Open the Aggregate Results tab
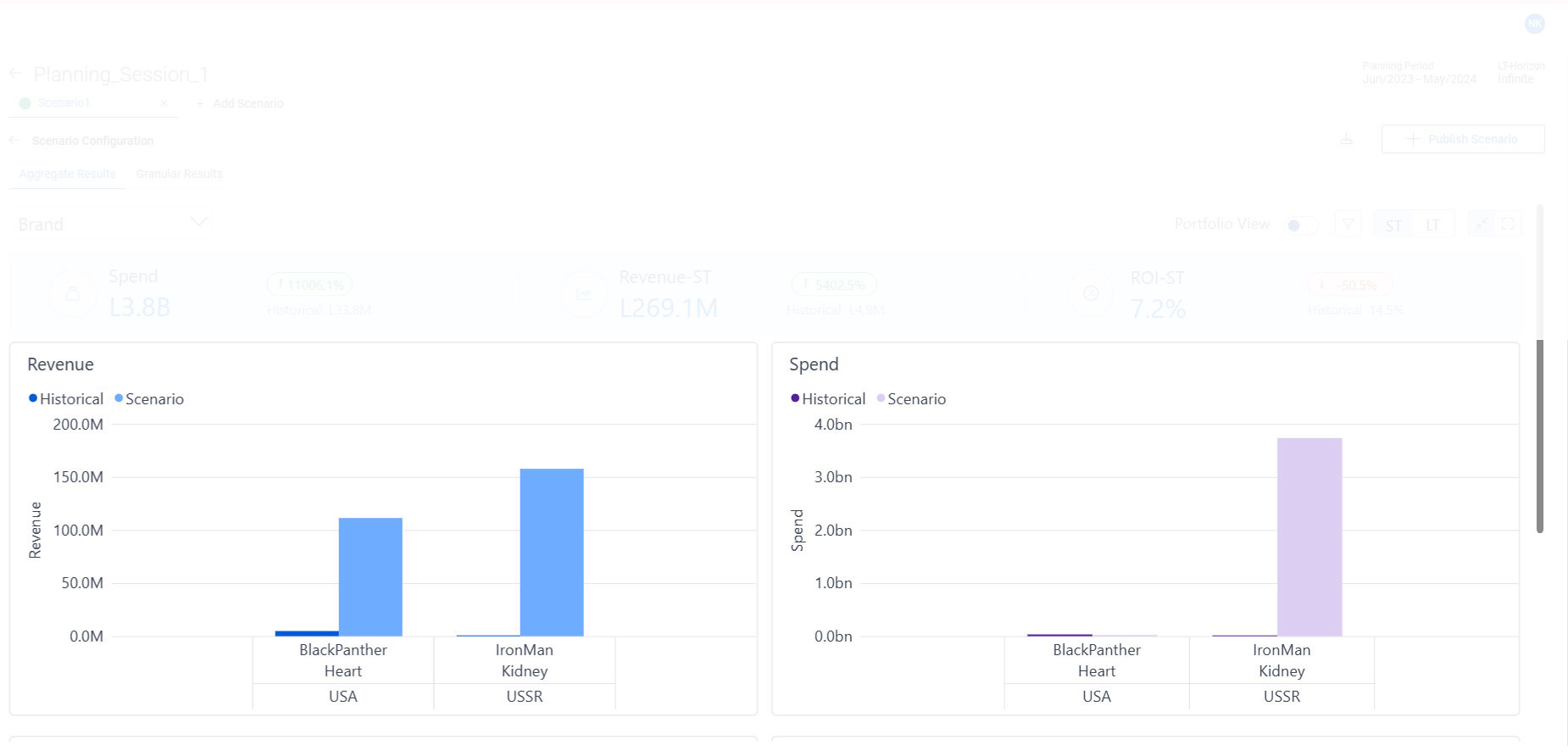This screenshot has width=1568, height=756. pyautogui.click(x=68, y=174)
